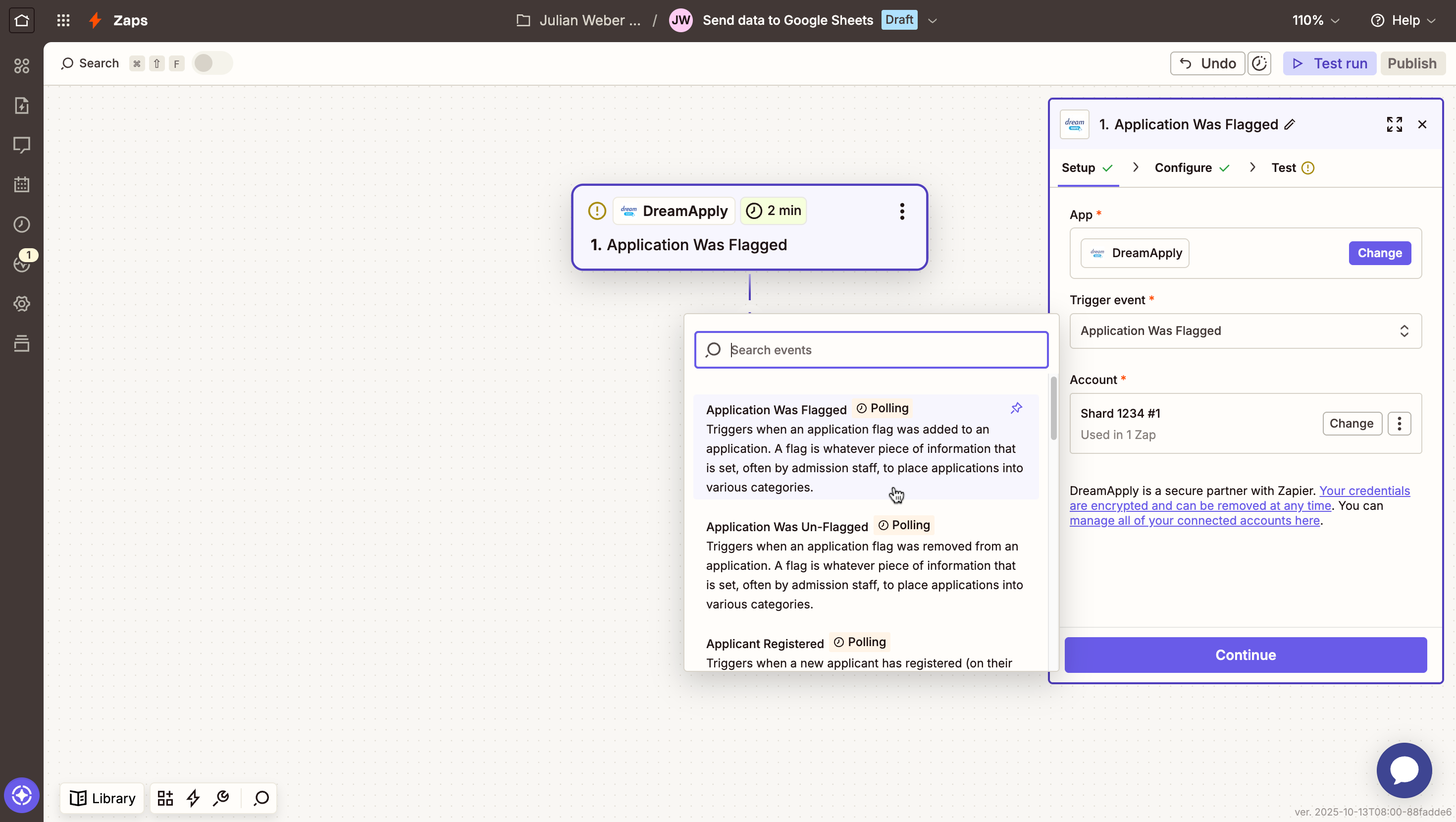Open the sidebar versions stack icon
1456x822 pixels.
click(21, 343)
